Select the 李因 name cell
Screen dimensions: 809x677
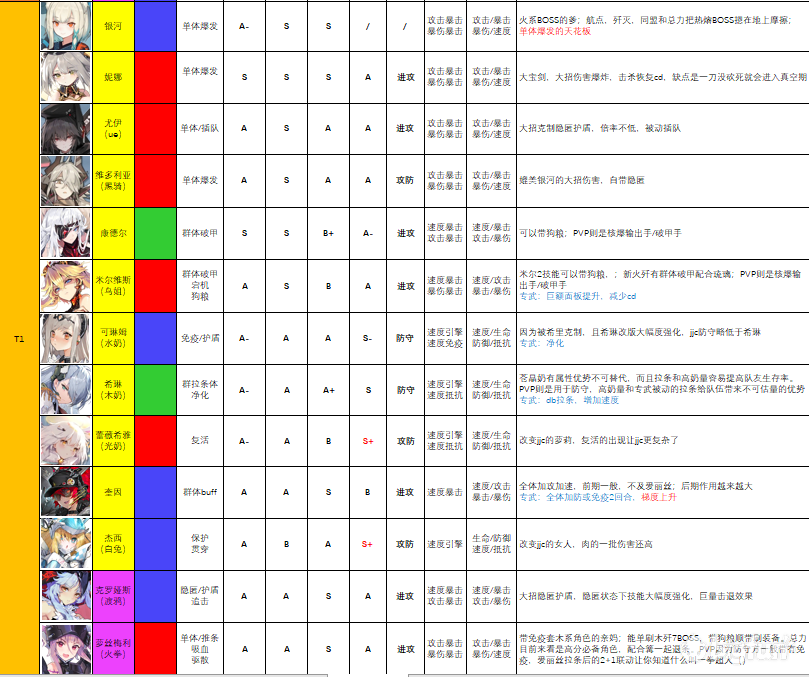click(113, 492)
